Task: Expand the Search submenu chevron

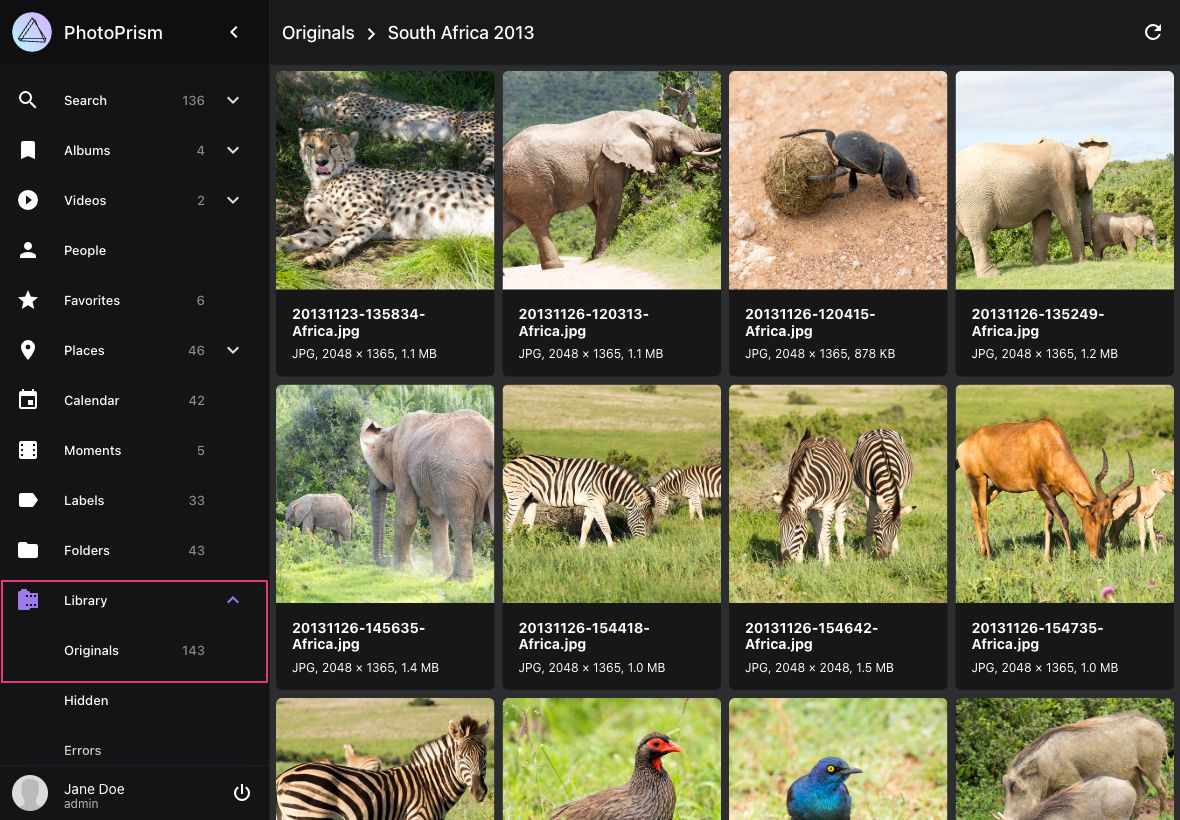Action: 233,100
